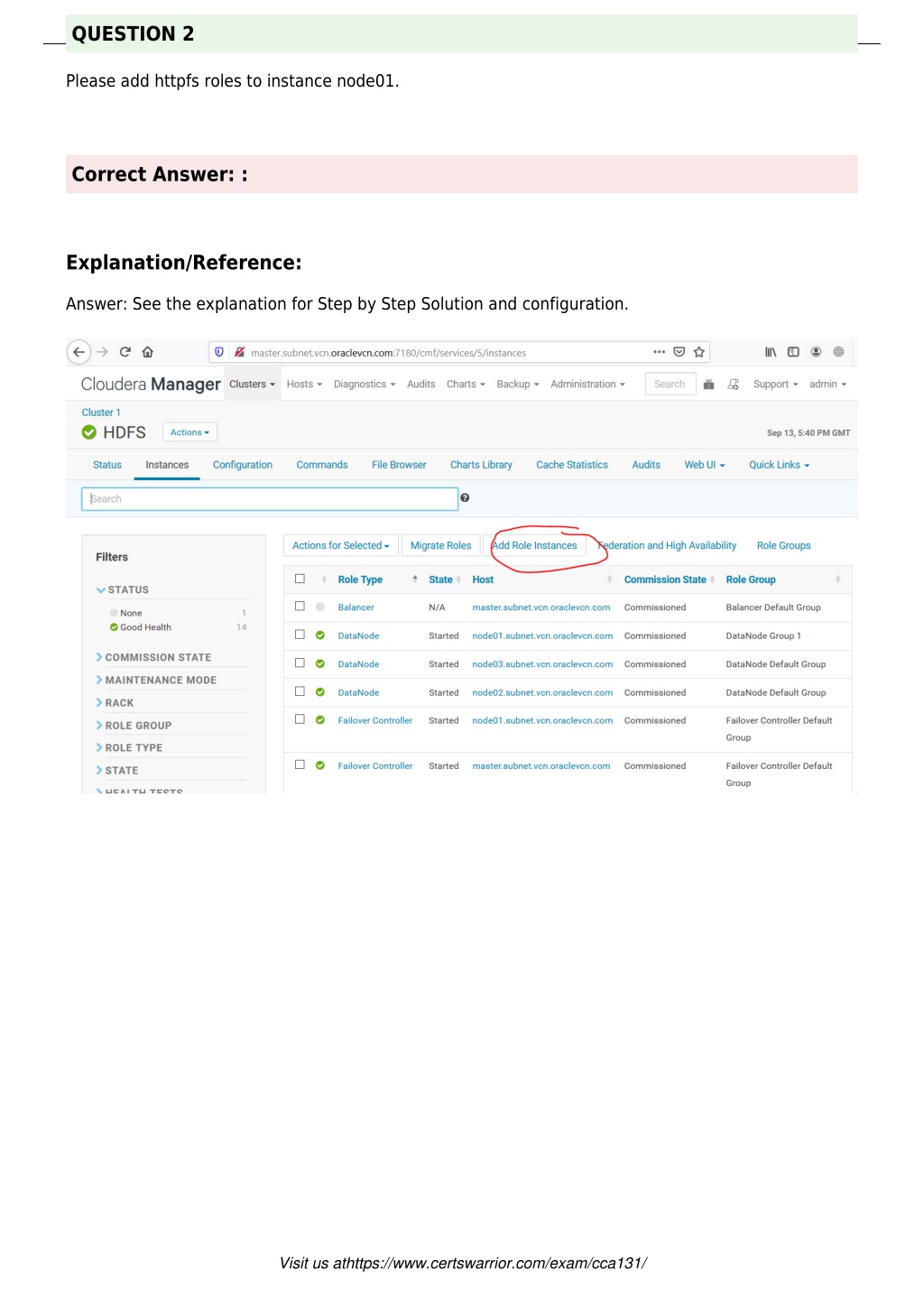The height and width of the screenshot is (1307, 924).
Task: Click the HDFS green health status icon
Action: coord(89,432)
